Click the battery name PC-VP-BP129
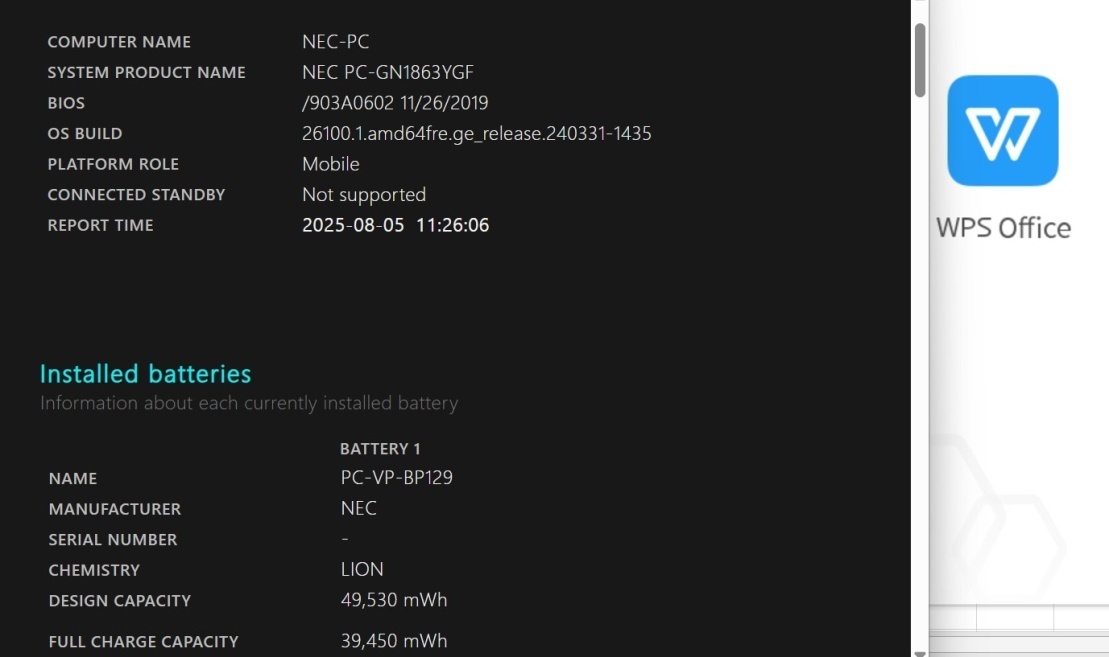1109x657 pixels. point(396,477)
